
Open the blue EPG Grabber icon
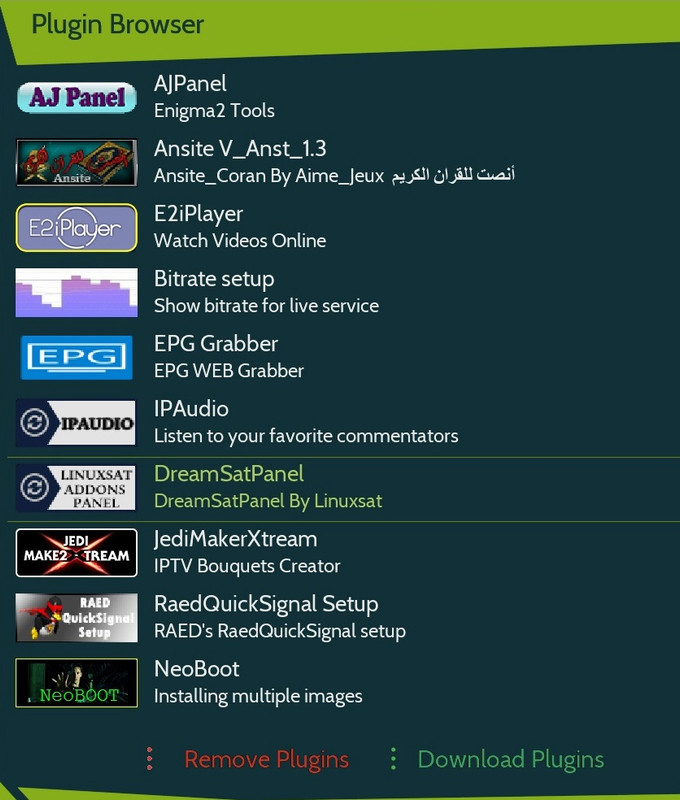pyautogui.click(x=77, y=357)
